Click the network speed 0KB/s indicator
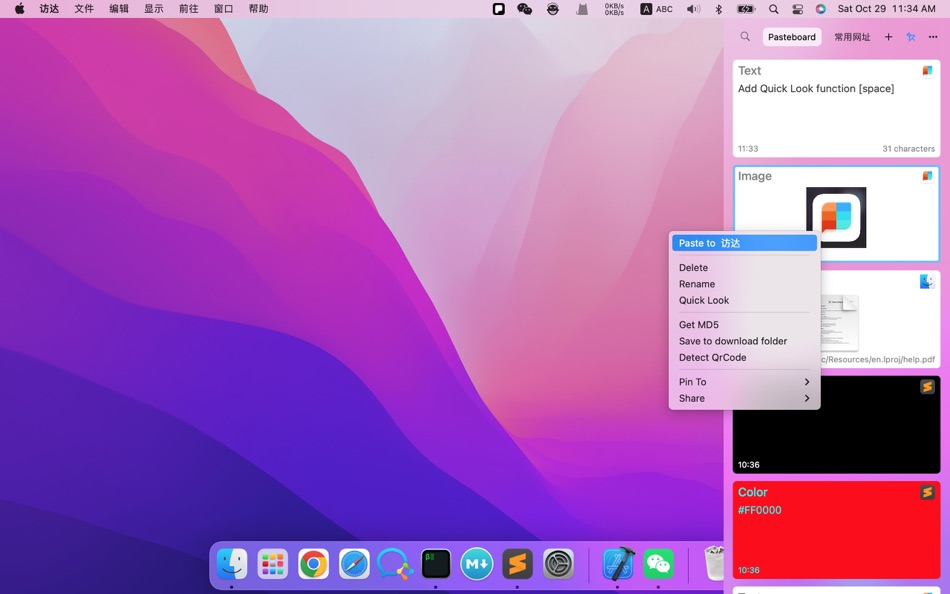 (x=614, y=9)
